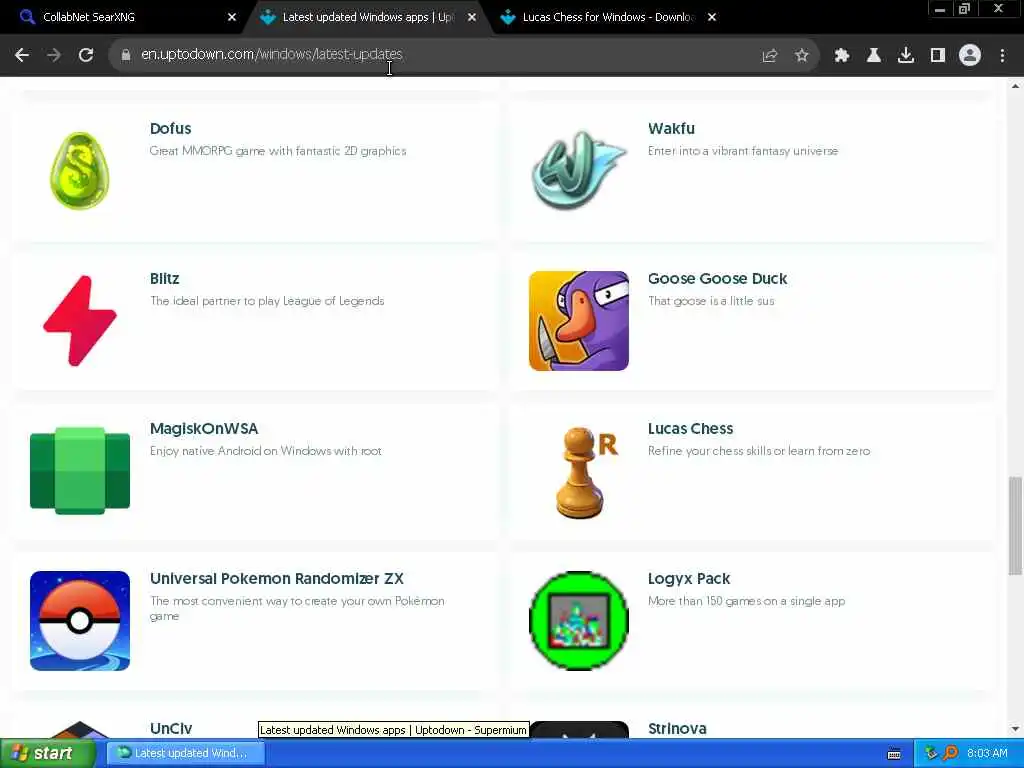Open the Strinova title link
This screenshot has width=1024, height=768.
pyautogui.click(x=677, y=729)
